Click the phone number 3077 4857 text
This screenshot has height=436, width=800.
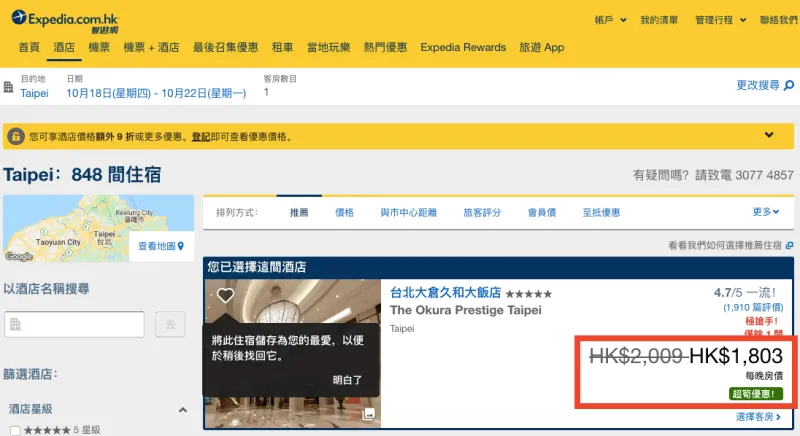pos(764,175)
